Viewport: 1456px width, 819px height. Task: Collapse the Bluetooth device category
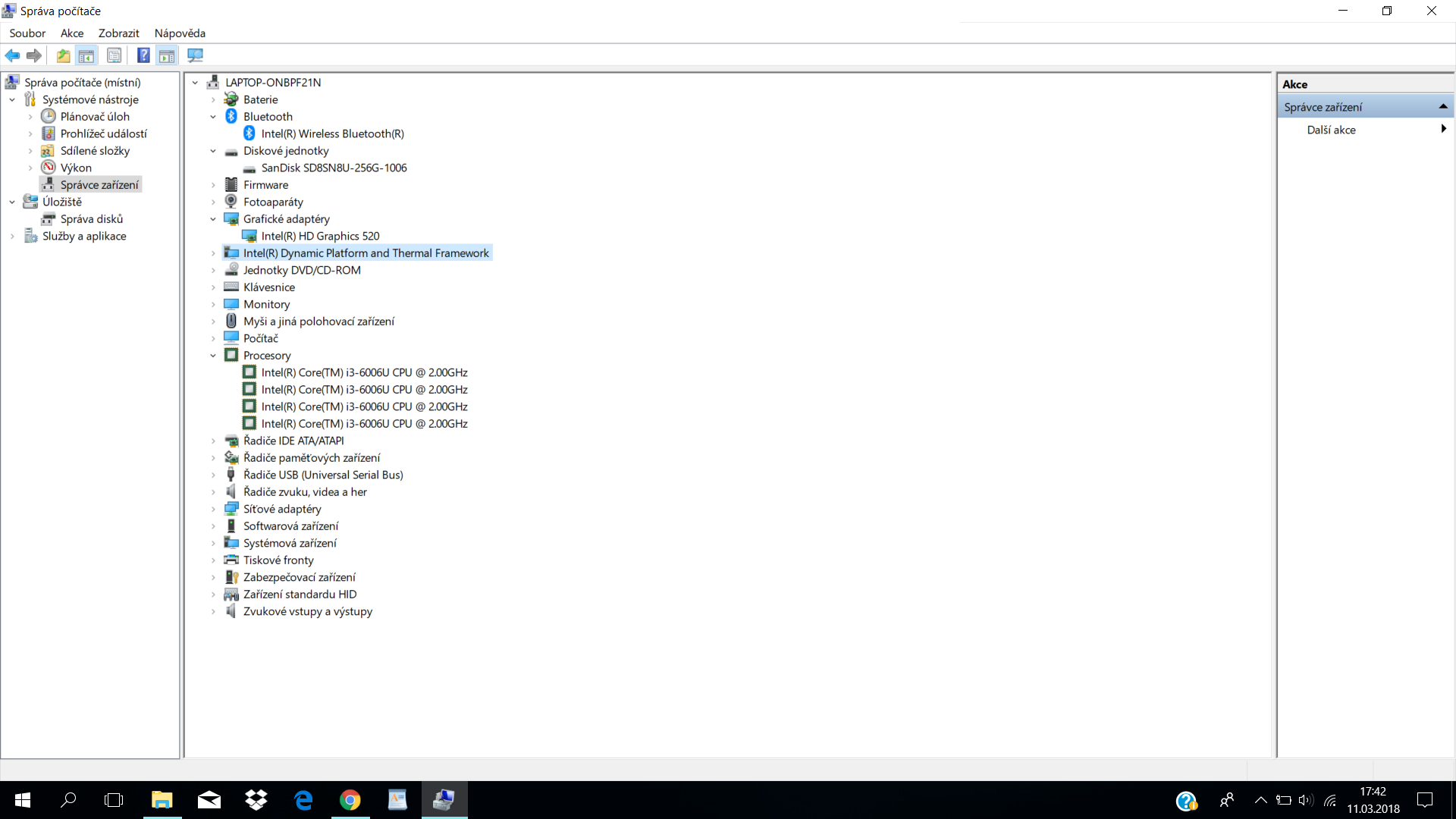coord(213,117)
